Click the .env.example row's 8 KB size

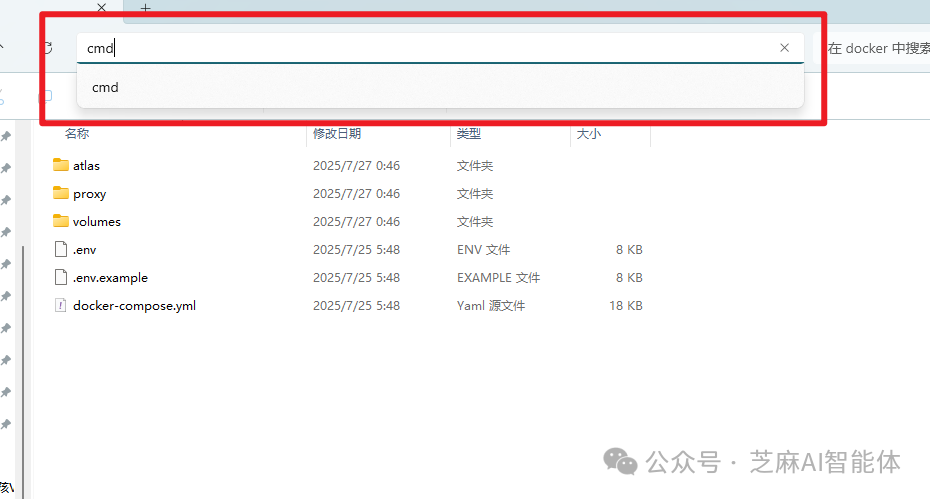click(629, 278)
